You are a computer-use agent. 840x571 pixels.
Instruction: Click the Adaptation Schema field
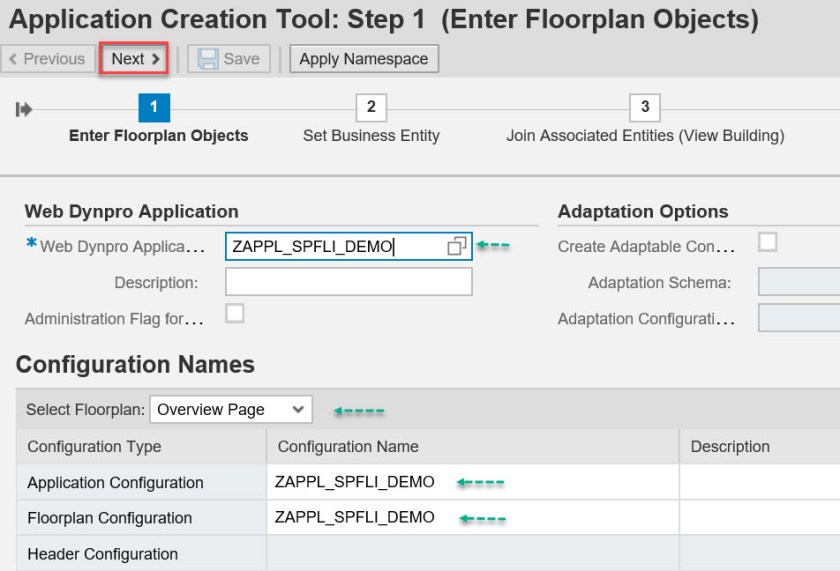click(x=800, y=282)
